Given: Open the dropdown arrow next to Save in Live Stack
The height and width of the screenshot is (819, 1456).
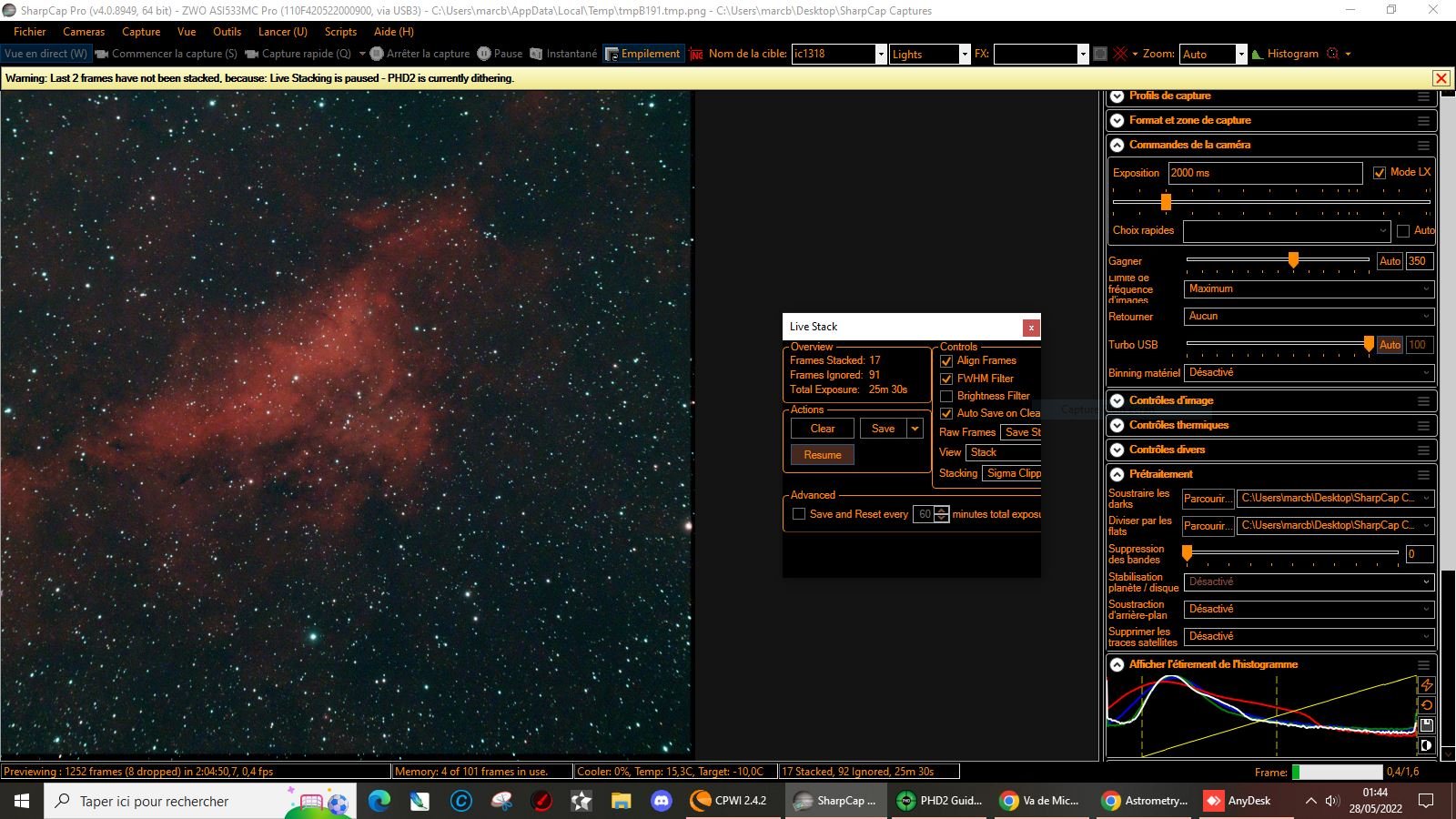Looking at the screenshot, I should tap(915, 429).
